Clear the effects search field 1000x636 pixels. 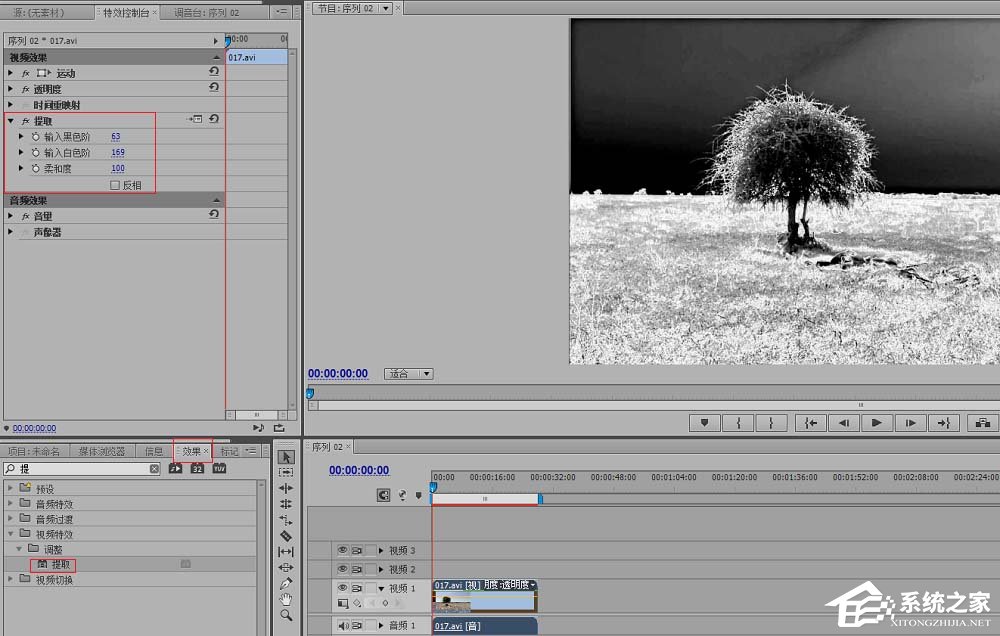[x=154, y=468]
